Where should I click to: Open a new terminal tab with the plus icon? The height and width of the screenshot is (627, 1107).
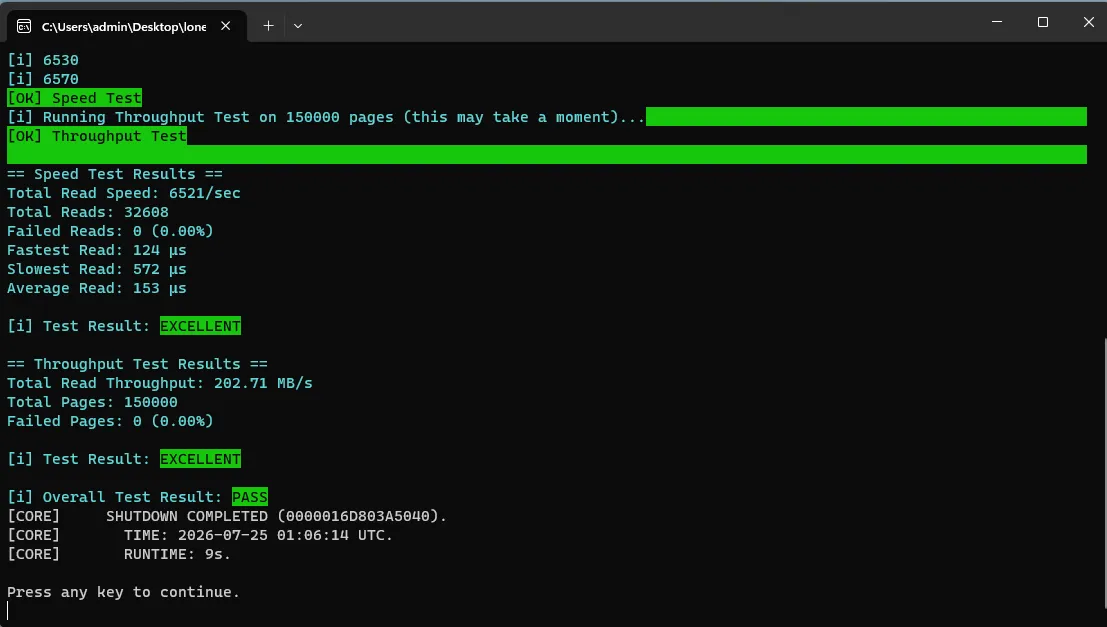point(268,26)
